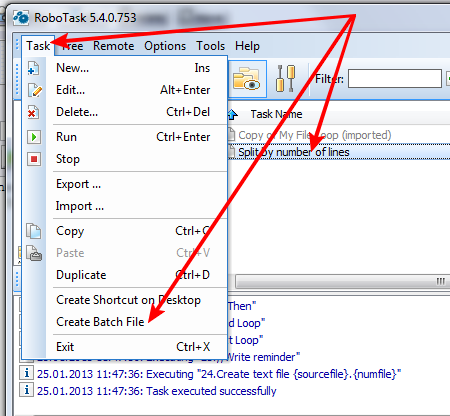
Task: Open the Remote menu
Action: pyautogui.click(x=114, y=46)
